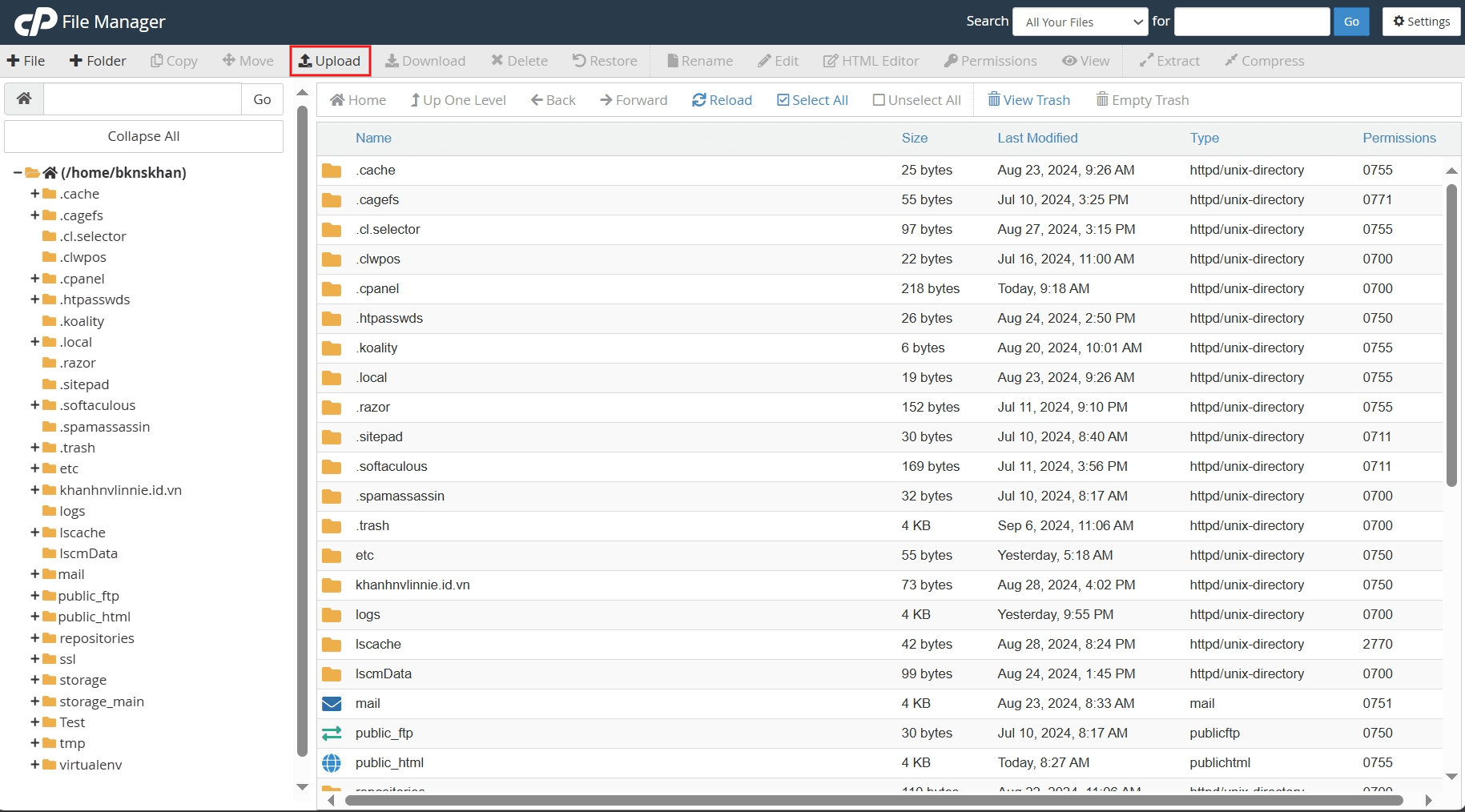Click the mail envelope icon in list
1465x812 pixels.
coord(332,704)
